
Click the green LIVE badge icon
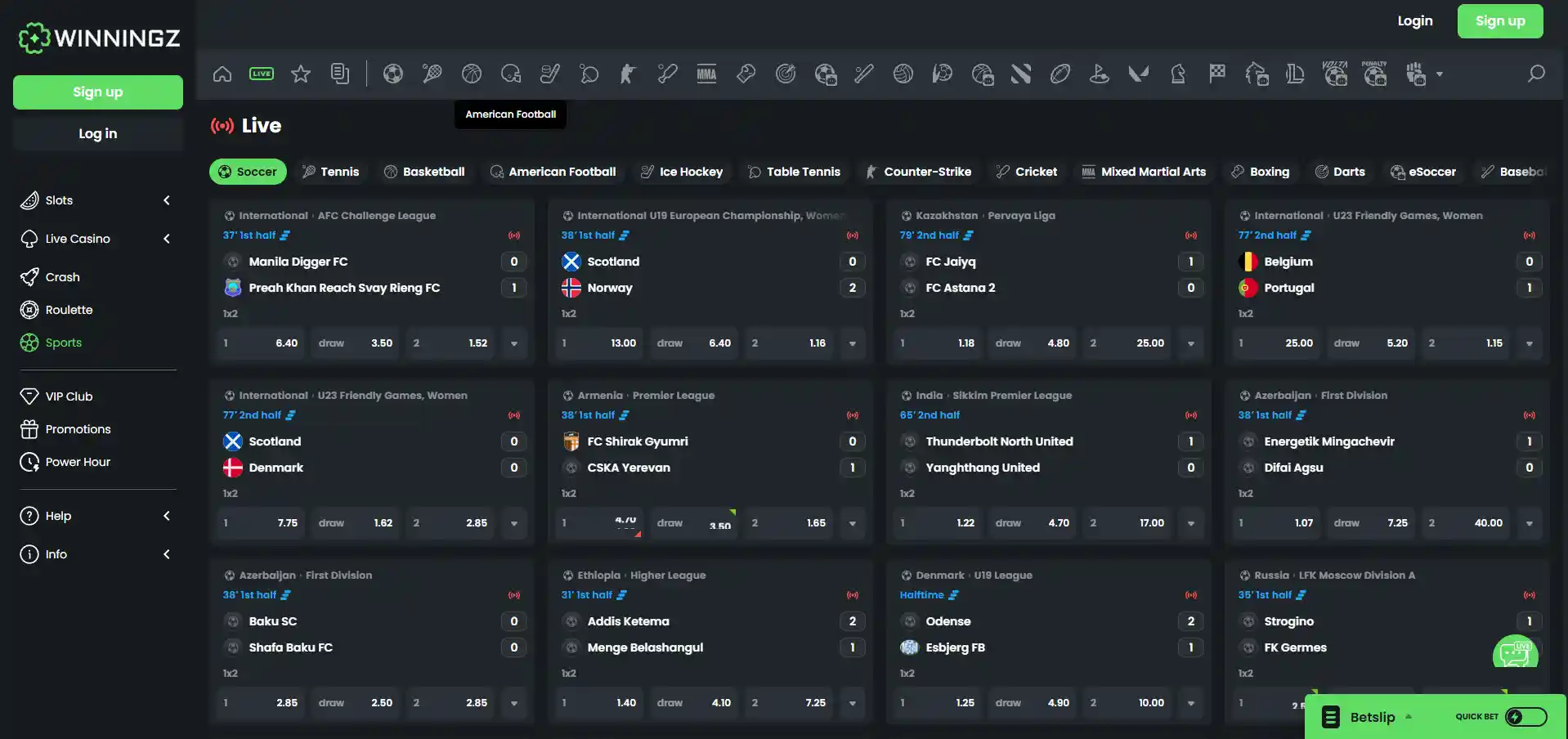[262, 74]
